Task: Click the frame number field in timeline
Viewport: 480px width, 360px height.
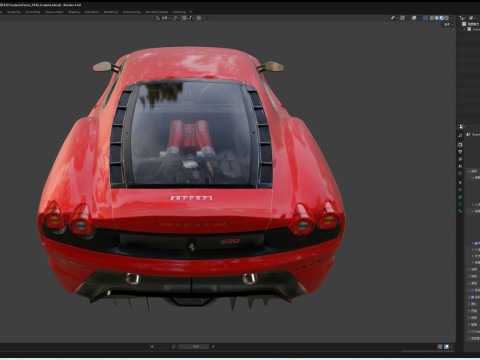Action: click(194, 347)
